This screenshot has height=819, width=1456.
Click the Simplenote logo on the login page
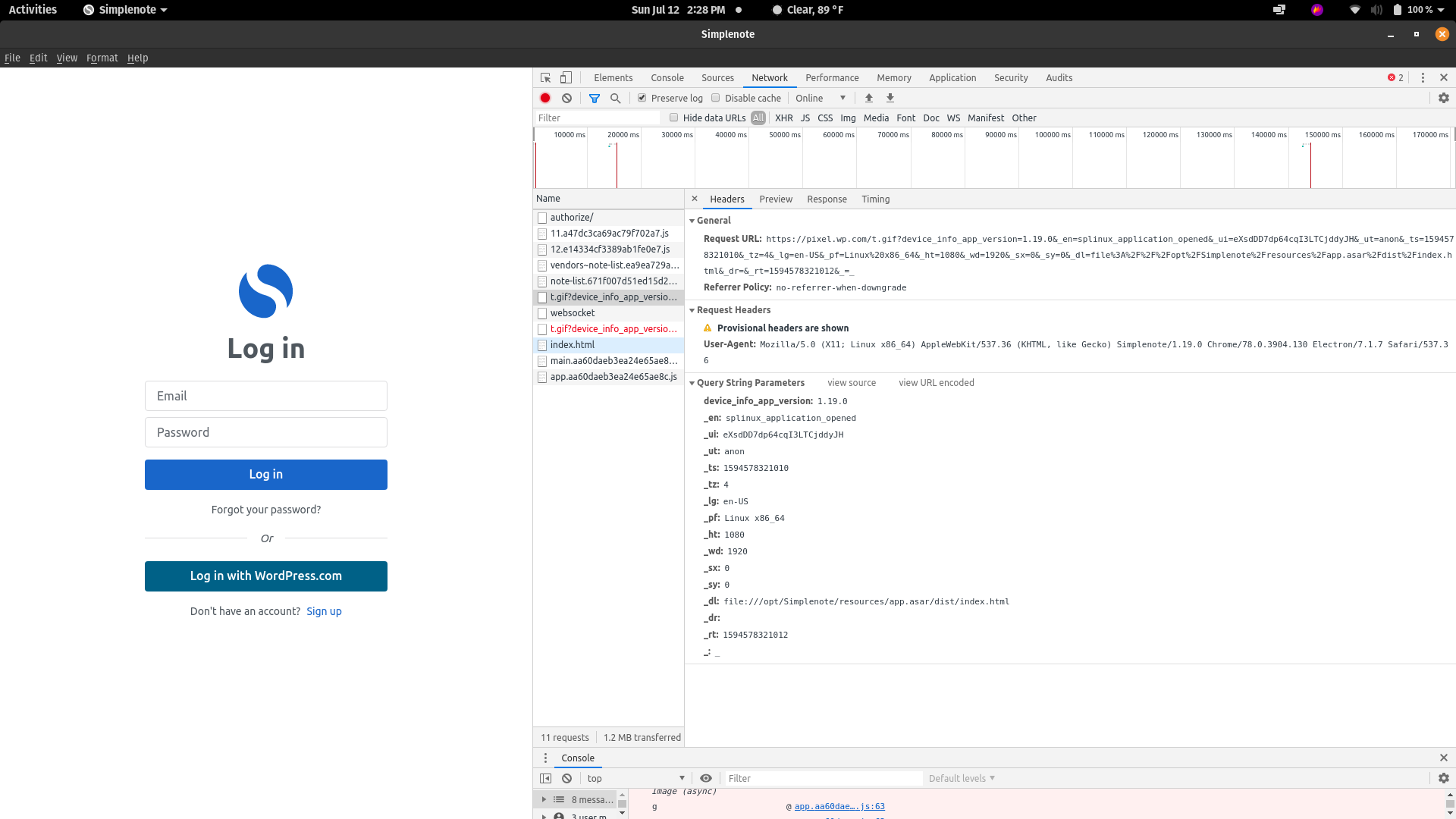click(265, 290)
